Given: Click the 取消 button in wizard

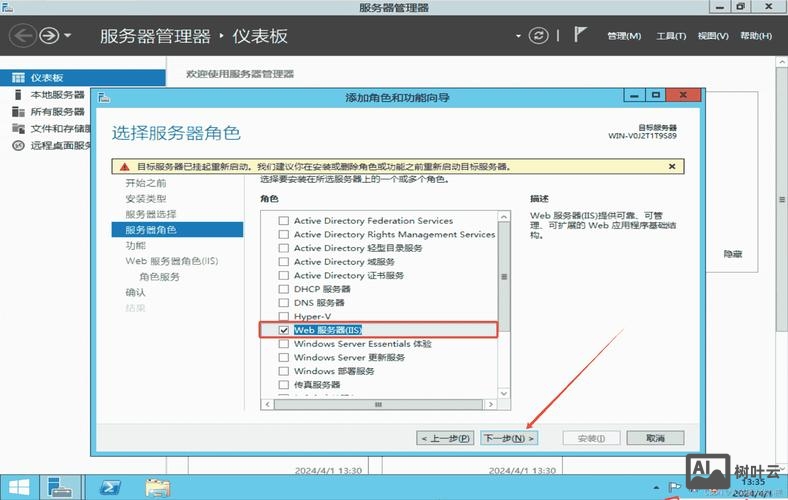Looking at the screenshot, I should [x=656, y=438].
